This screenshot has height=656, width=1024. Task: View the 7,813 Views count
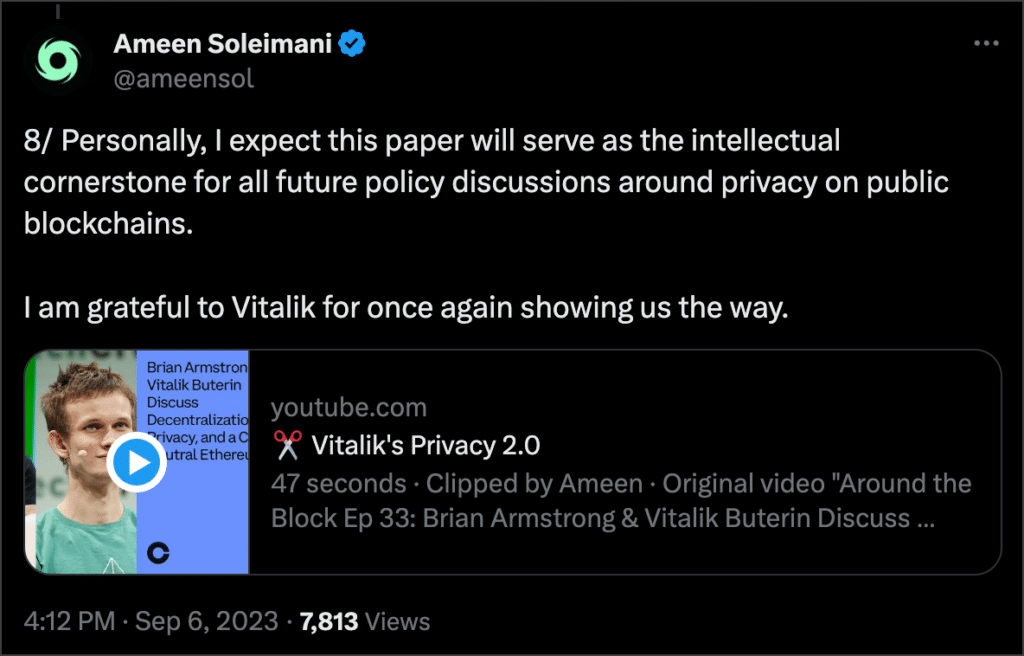tap(364, 621)
